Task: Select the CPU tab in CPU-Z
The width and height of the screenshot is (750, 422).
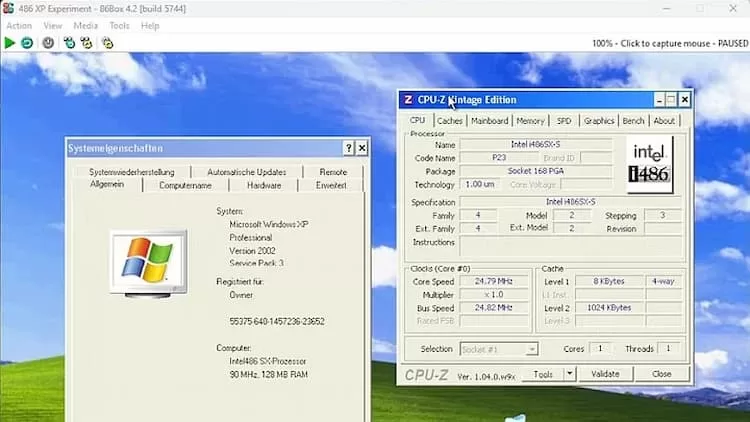Action: click(x=417, y=120)
